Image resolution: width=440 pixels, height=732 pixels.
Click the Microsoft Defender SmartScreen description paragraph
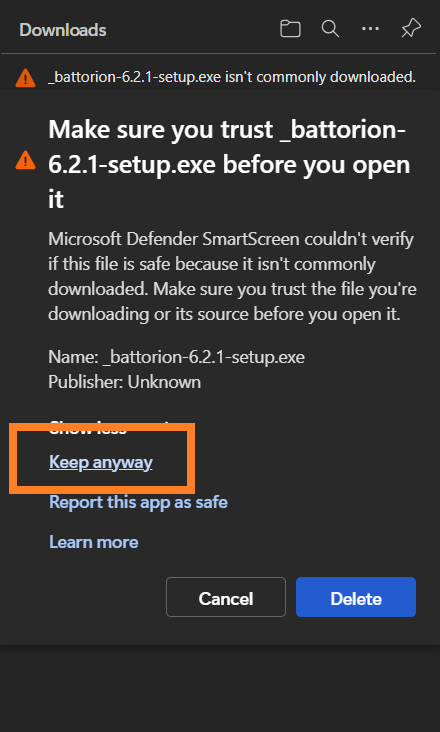pyautogui.click(x=232, y=276)
